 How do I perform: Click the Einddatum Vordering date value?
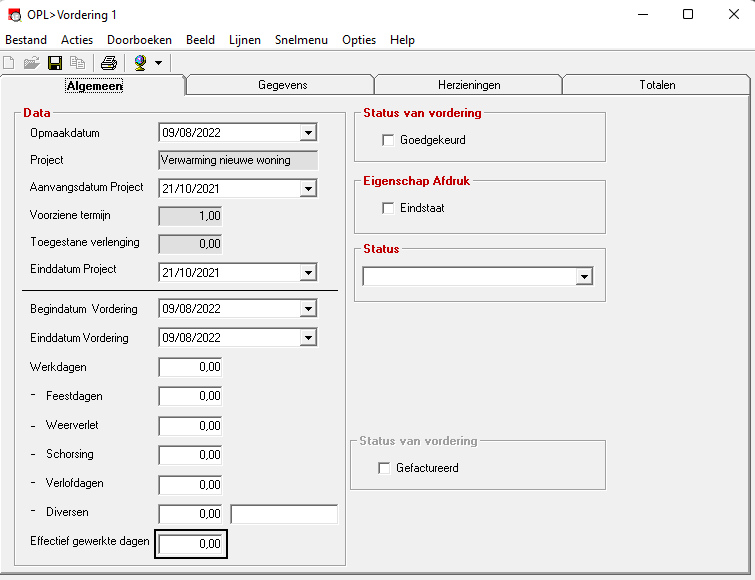191,338
